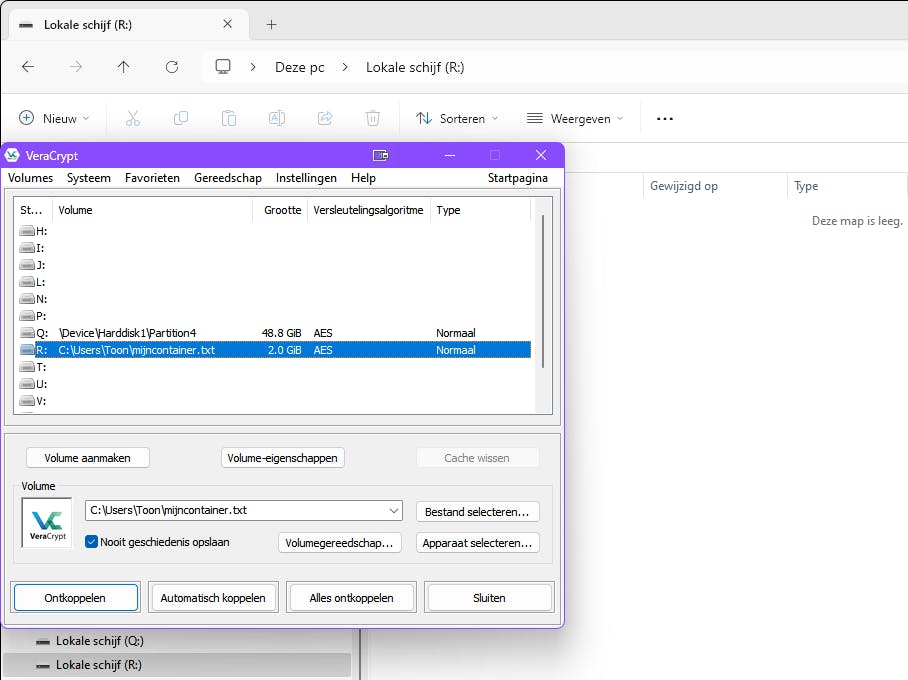This screenshot has height=680, width=908.
Task: Click the Rename icon in Explorer toolbar
Action: click(x=277, y=118)
